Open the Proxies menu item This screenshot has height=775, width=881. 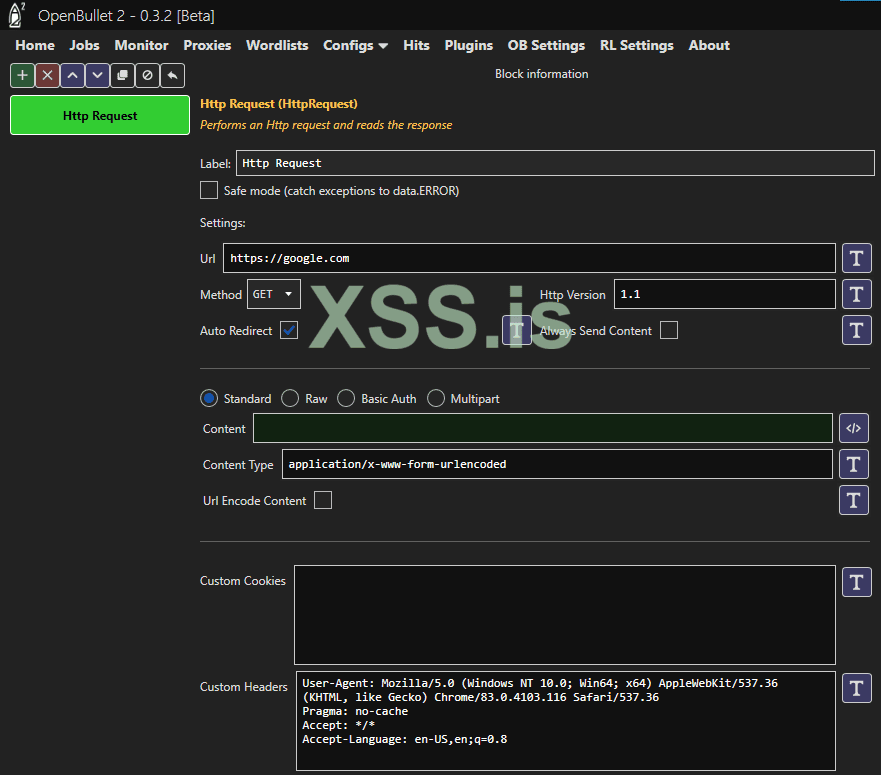point(207,45)
